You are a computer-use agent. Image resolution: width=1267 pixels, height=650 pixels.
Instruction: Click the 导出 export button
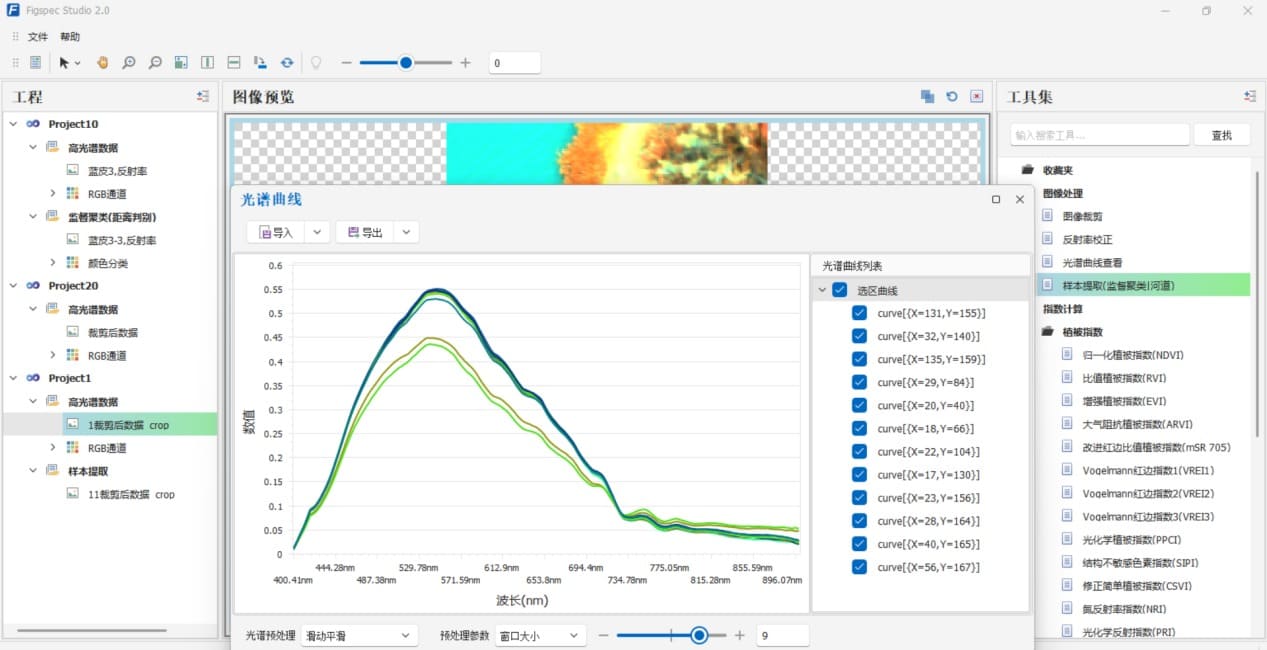pos(365,232)
